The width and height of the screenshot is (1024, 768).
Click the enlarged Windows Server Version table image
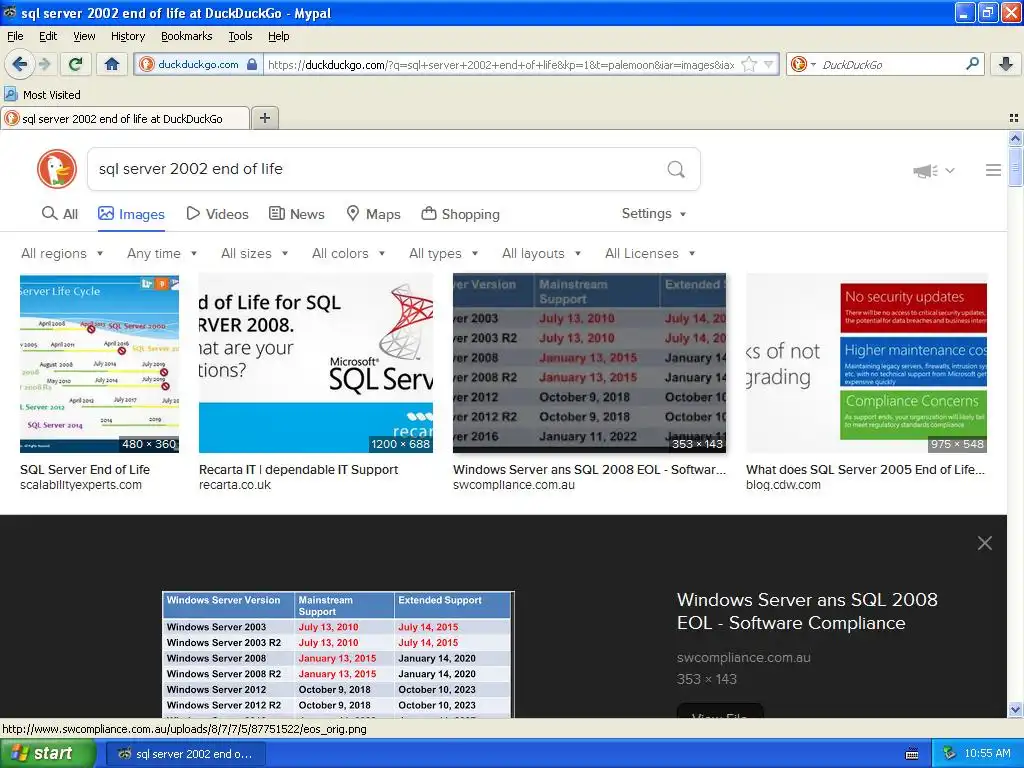tap(338, 654)
